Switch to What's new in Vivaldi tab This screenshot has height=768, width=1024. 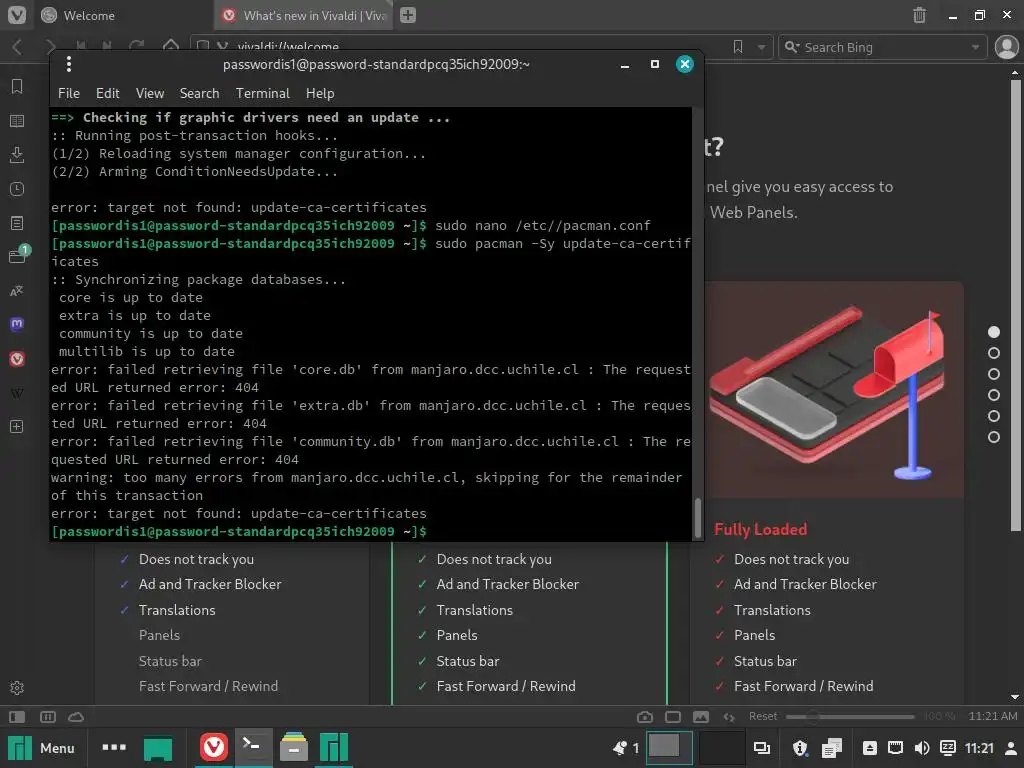pyautogui.click(x=304, y=15)
